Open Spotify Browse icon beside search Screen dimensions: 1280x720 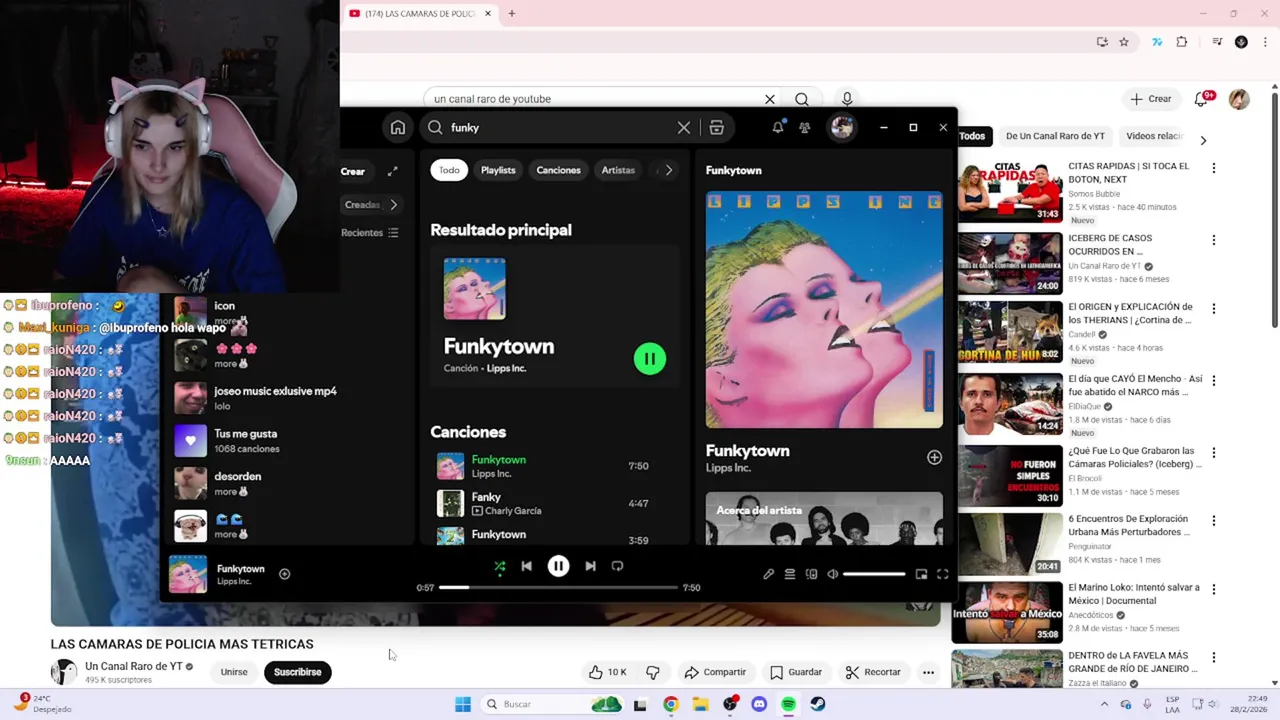coord(716,128)
